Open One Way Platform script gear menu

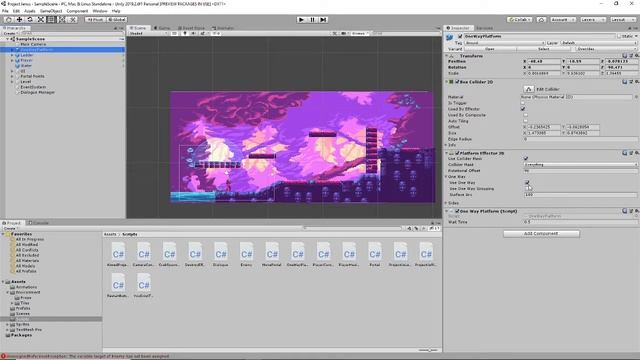pyautogui.click(x=637, y=211)
